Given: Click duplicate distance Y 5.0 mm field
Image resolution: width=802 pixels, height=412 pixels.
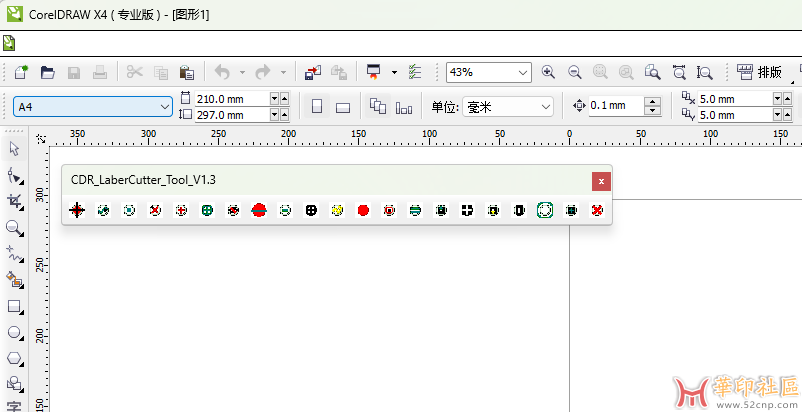Looking at the screenshot, I should coord(734,115).
